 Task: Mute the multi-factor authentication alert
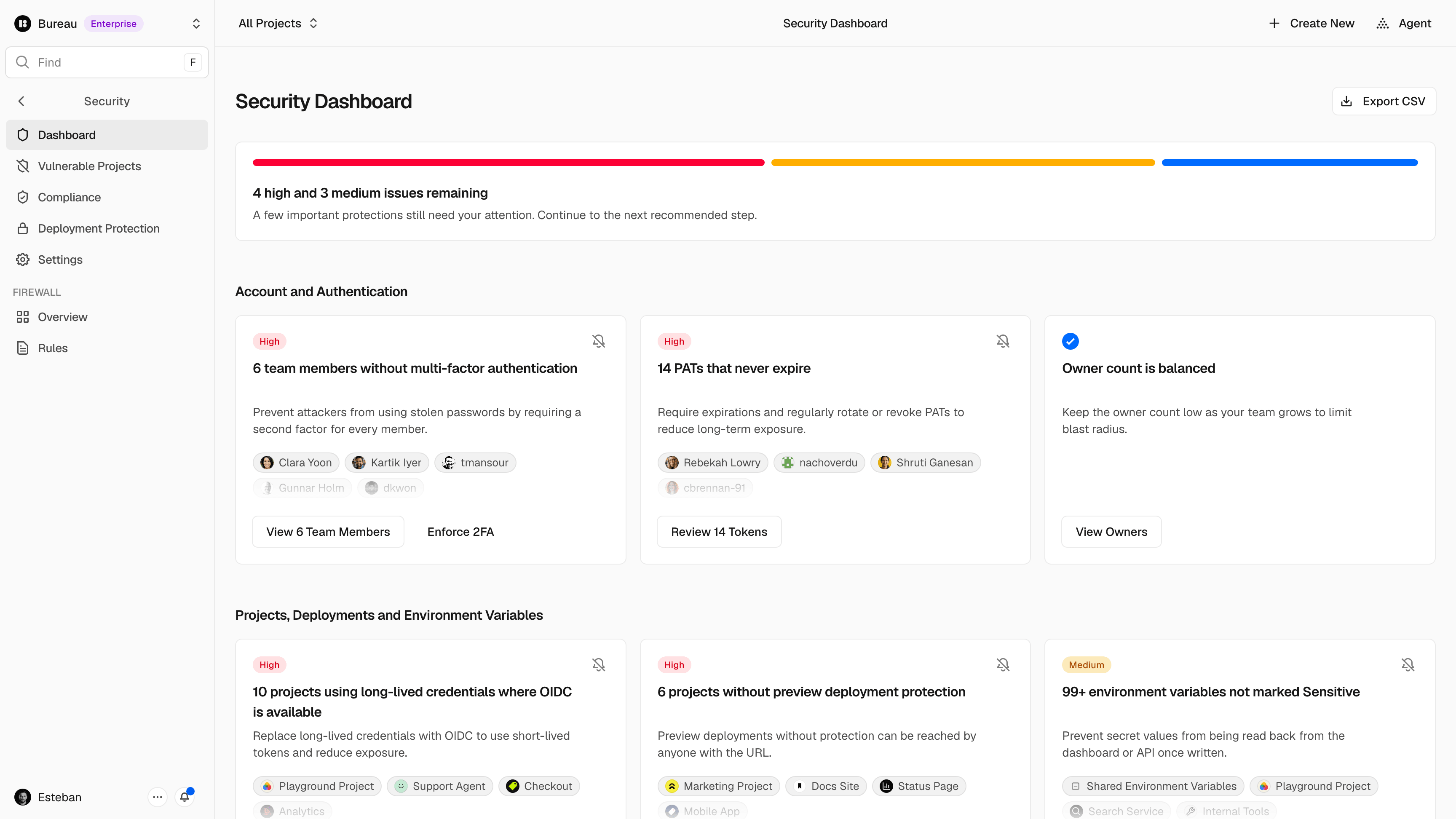coord(598,341)
